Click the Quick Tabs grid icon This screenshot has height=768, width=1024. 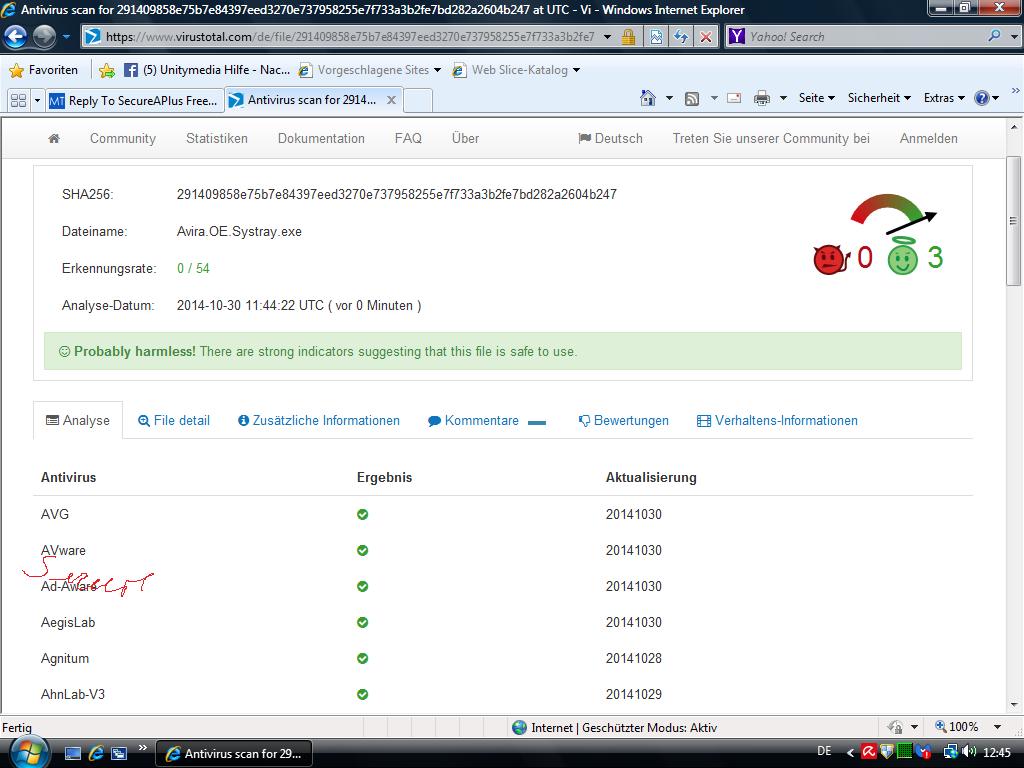(18, 100)
